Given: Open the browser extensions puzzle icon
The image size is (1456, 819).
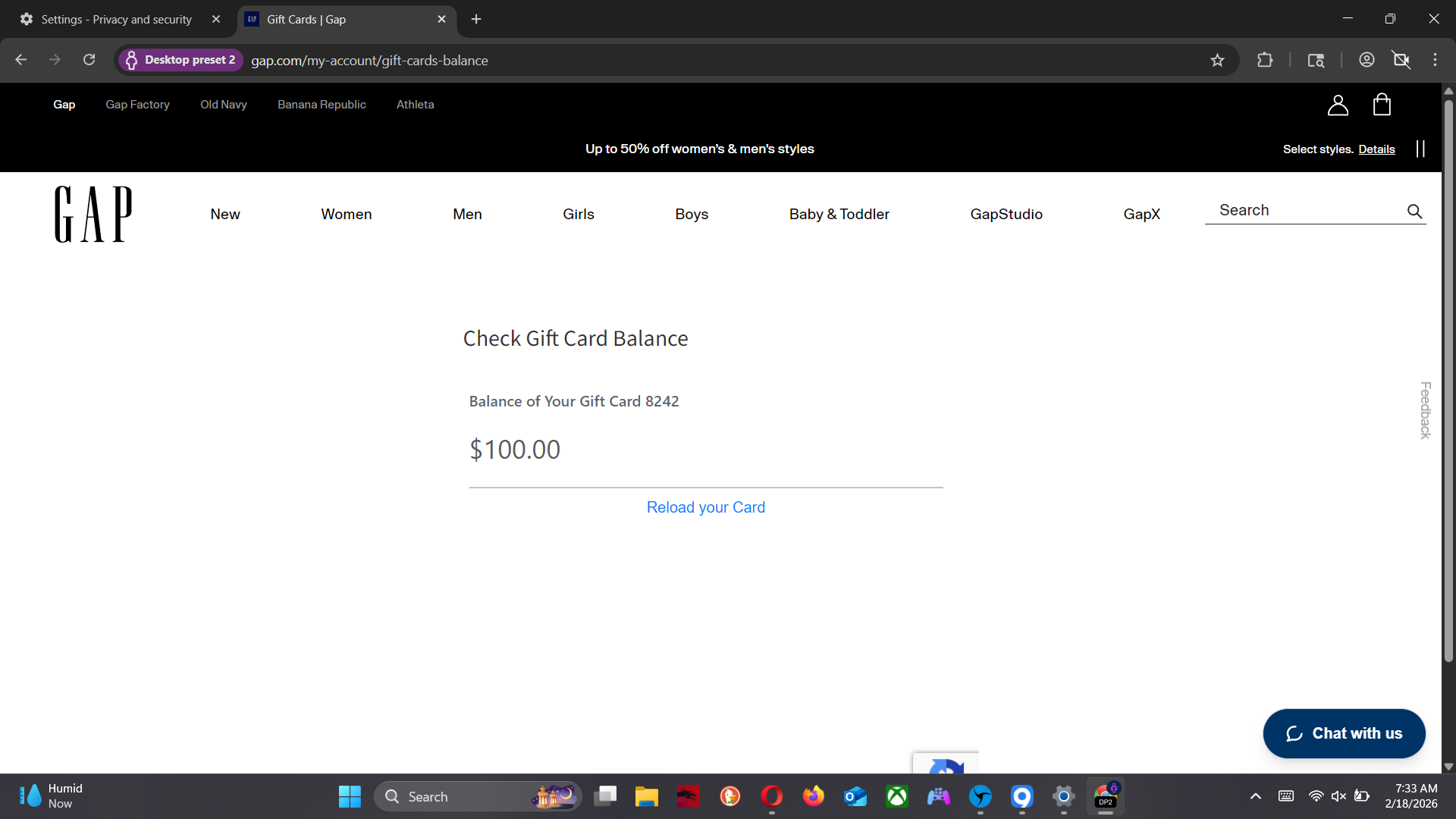Looking at the screenshot, I should [x=1265, y=60].
